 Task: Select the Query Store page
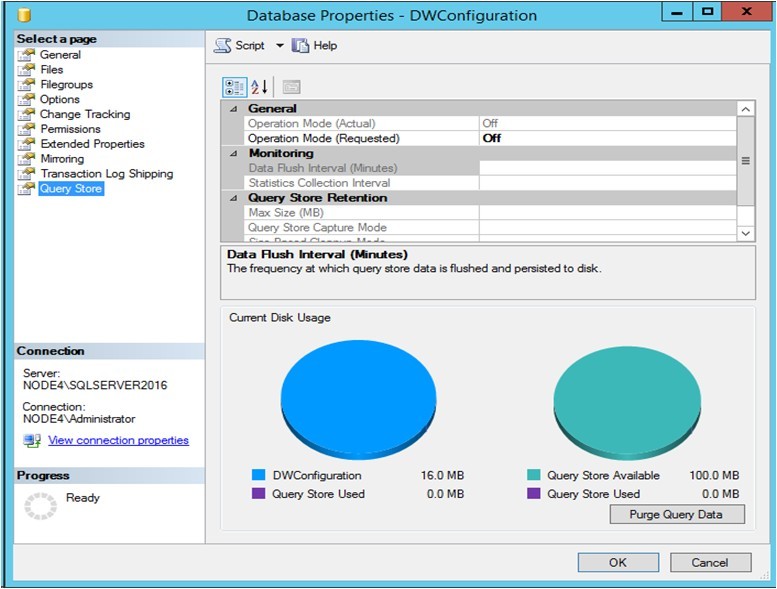[x=71, y=189]
